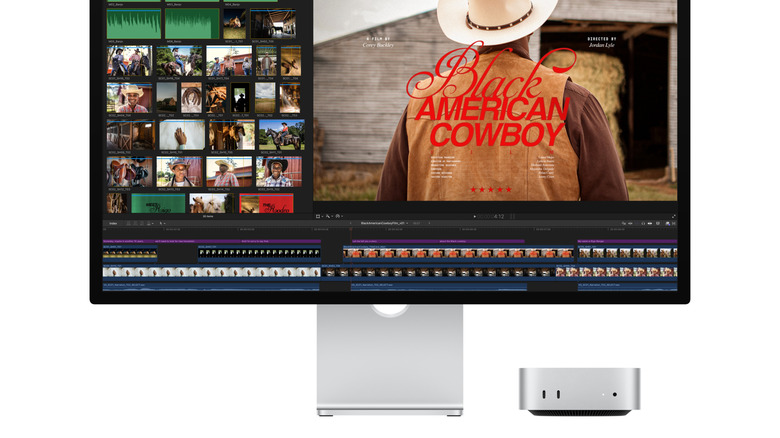Select the second green audio waveform clip in browser
The image size is (780, 438).
[x=192, y=23]
